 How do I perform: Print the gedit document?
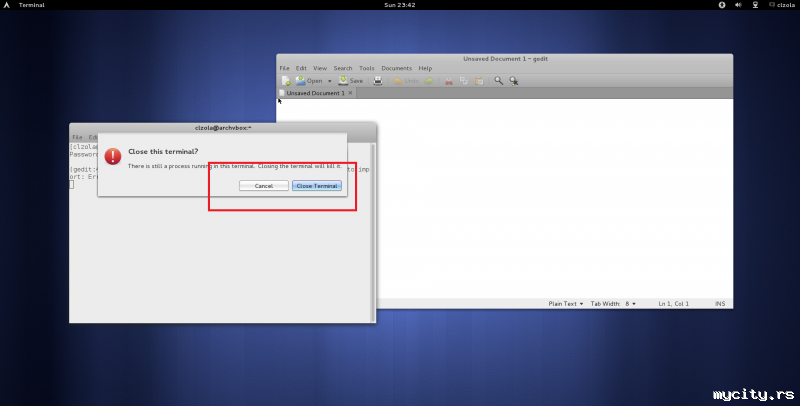pyautogui.click(x=378, y=81)
